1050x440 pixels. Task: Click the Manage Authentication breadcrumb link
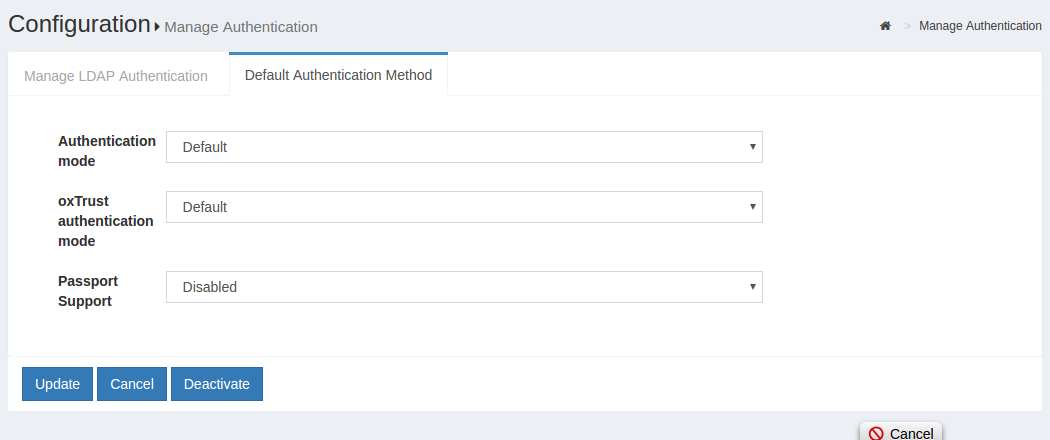point(980,26)
